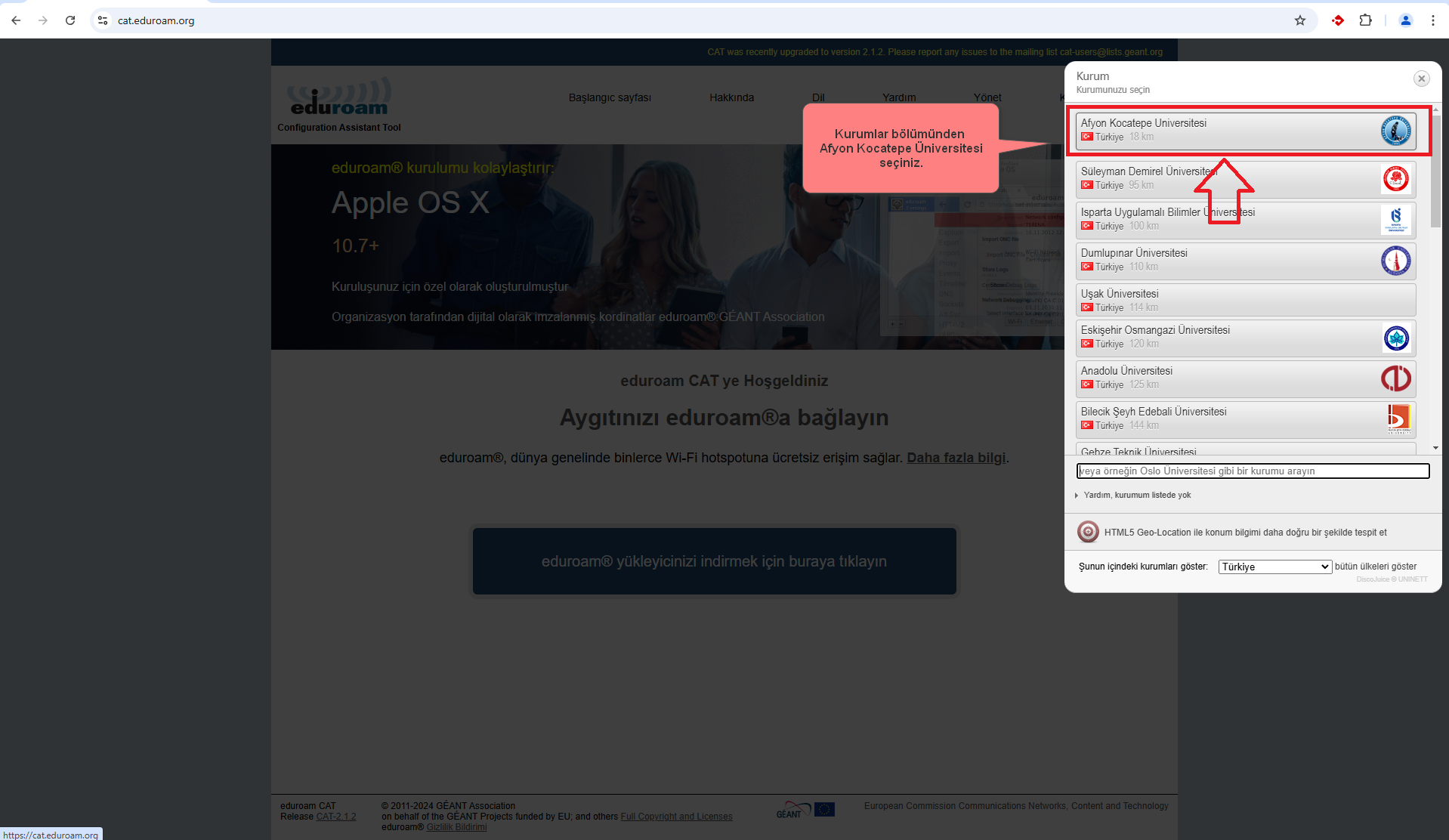Click the institution list scrollbar down arrow
The image size is (1449, 840).
[x=1435, y=448]
